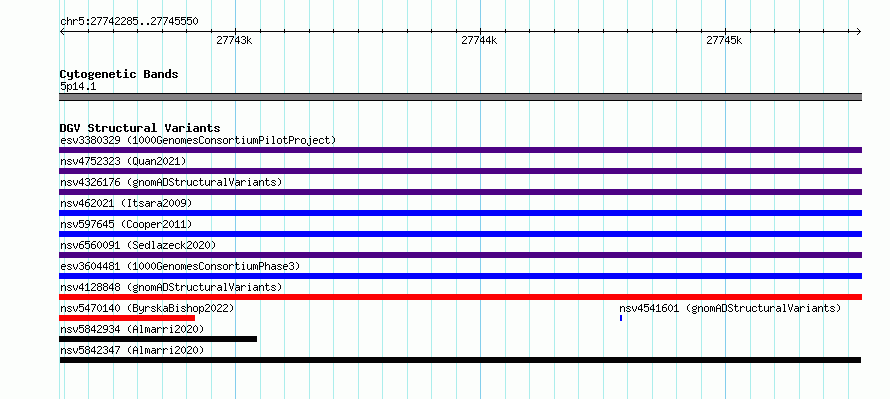Click the red bar under nsv4128848
The width and height of the screenshot is (890, 399).
tap(460, 297)
